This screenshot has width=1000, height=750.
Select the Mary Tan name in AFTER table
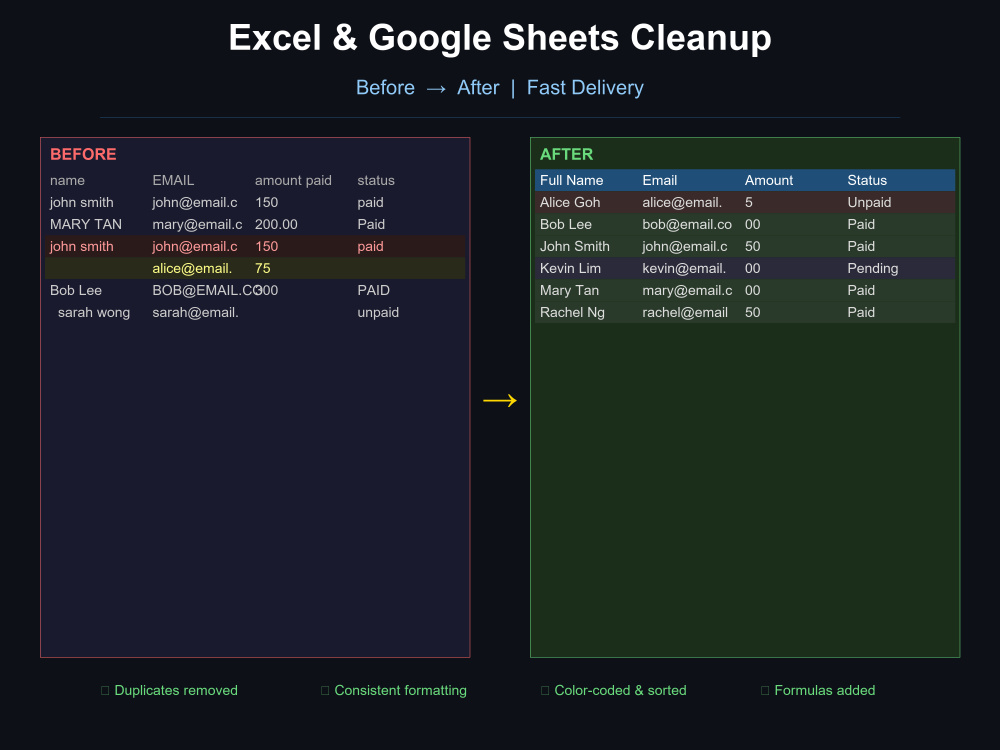coord(570,290)
